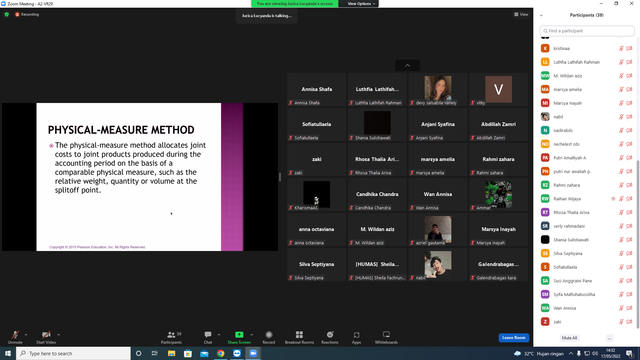The image size is (640, 360).
Task: Toggle Raihan Wijaya's microphone icon
Action: 621,199
